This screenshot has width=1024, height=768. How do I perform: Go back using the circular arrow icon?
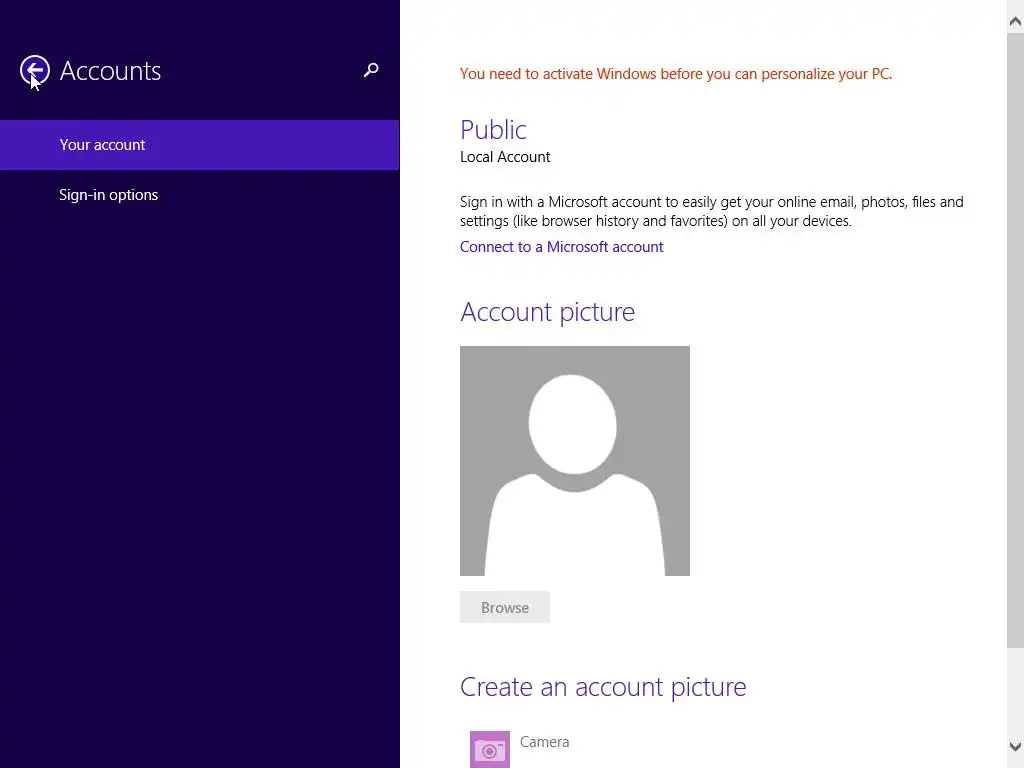[x=35, y=70]
